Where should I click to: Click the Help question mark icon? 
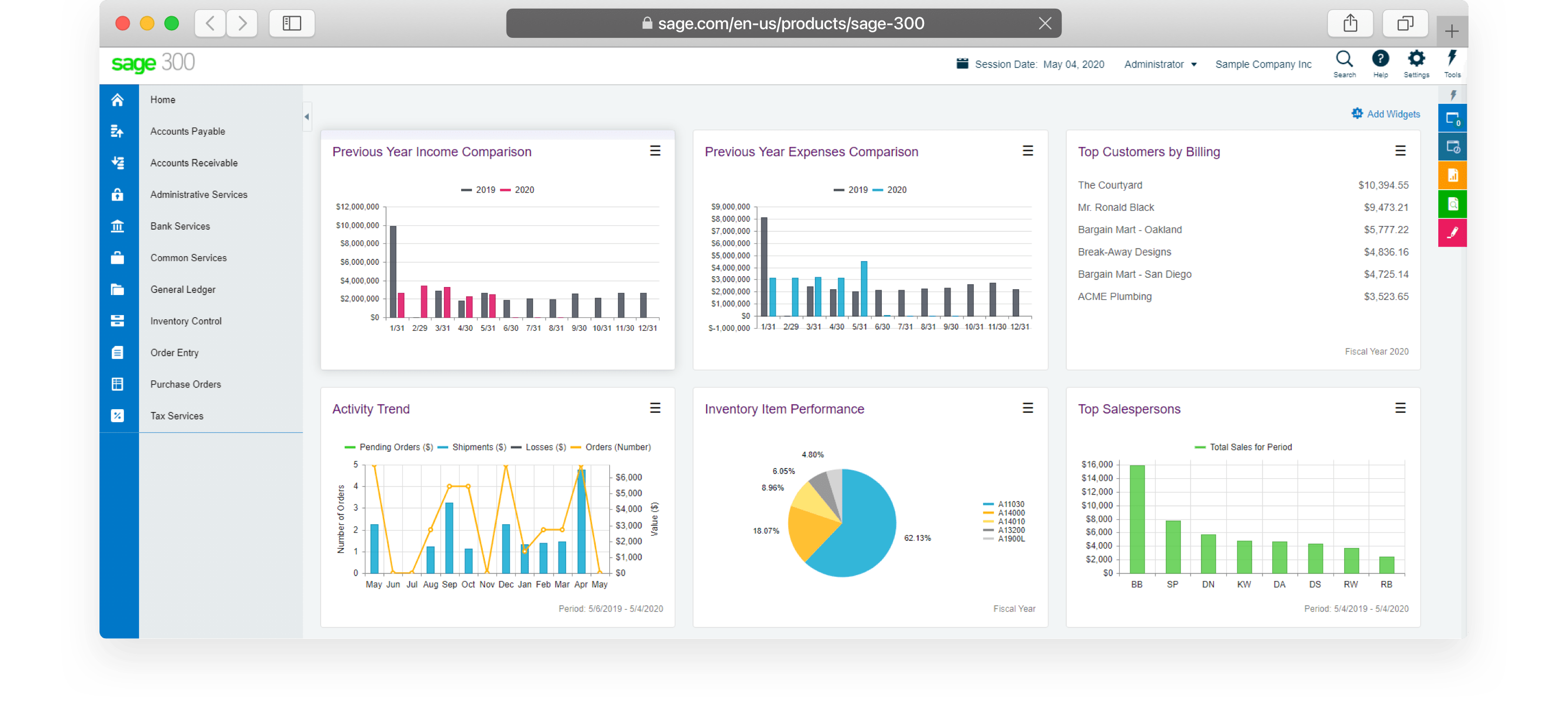(1380, 59)
